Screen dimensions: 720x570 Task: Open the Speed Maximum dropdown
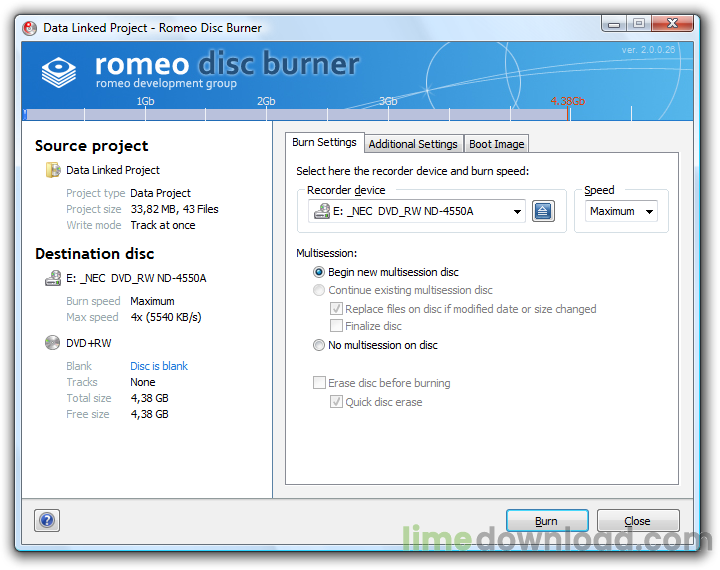click(x=621, y=211)
